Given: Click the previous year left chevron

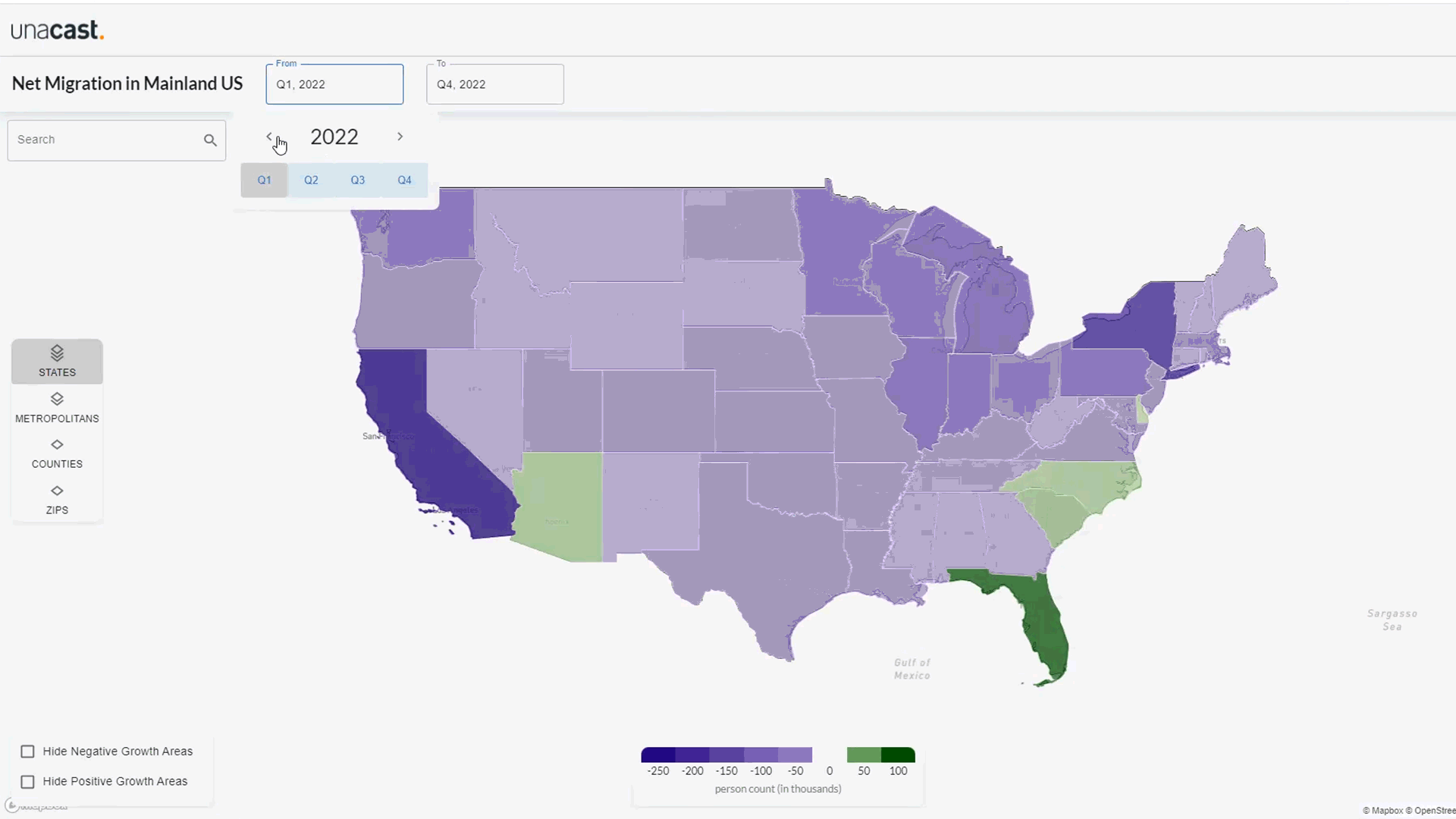Looking at the screenshot, I should pyautogui.click(x=269, y=136).
